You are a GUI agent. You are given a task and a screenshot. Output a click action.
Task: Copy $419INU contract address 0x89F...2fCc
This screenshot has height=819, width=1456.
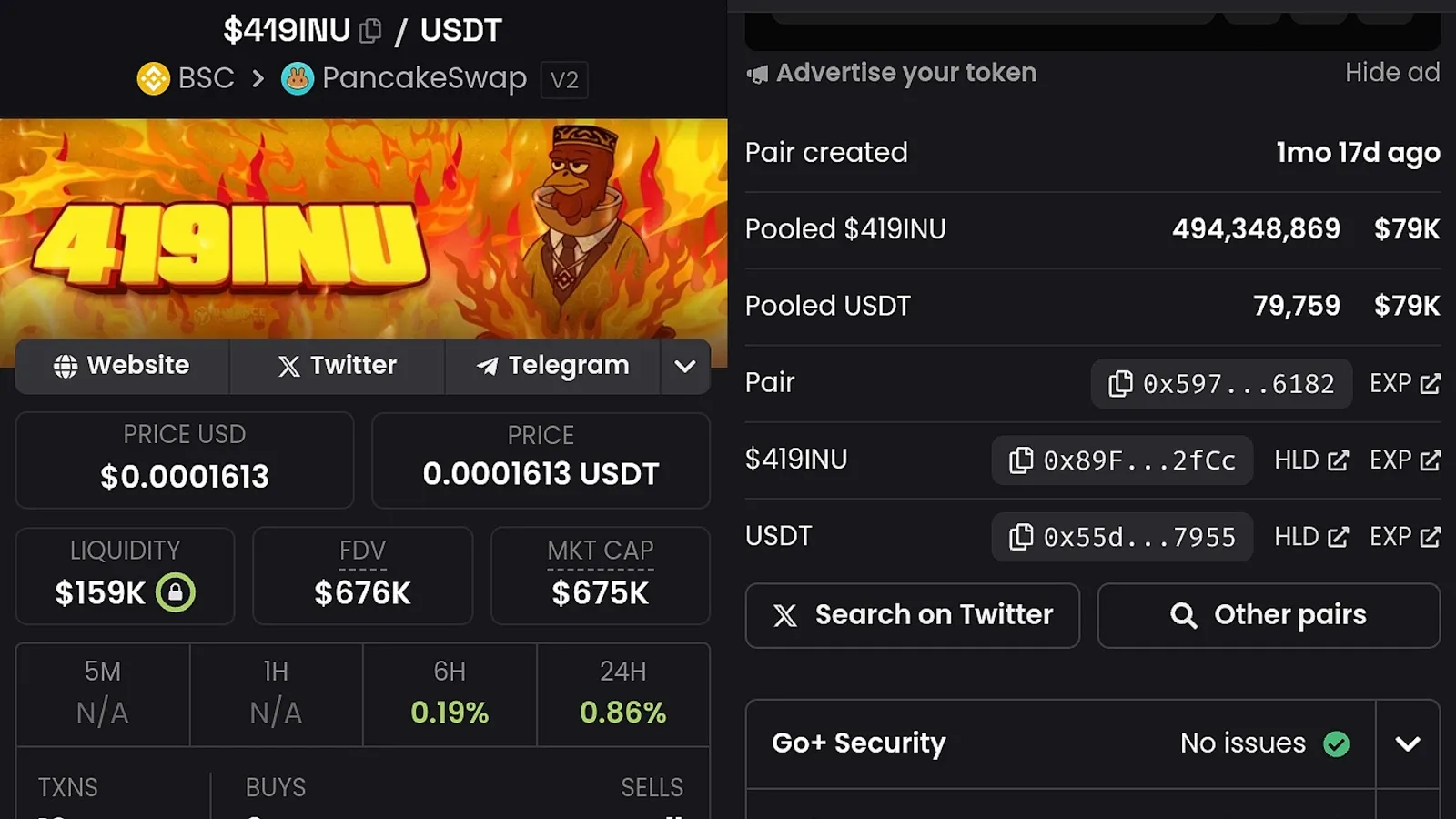pyautogui.click(x=1122, y=460)
